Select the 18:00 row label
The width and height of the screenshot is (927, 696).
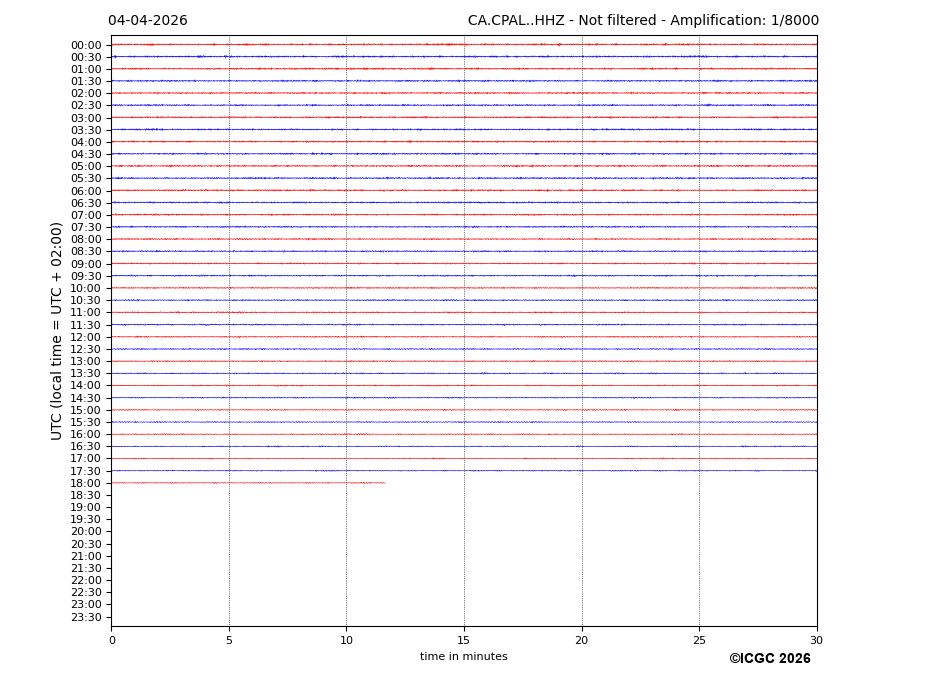pos(86,483)
